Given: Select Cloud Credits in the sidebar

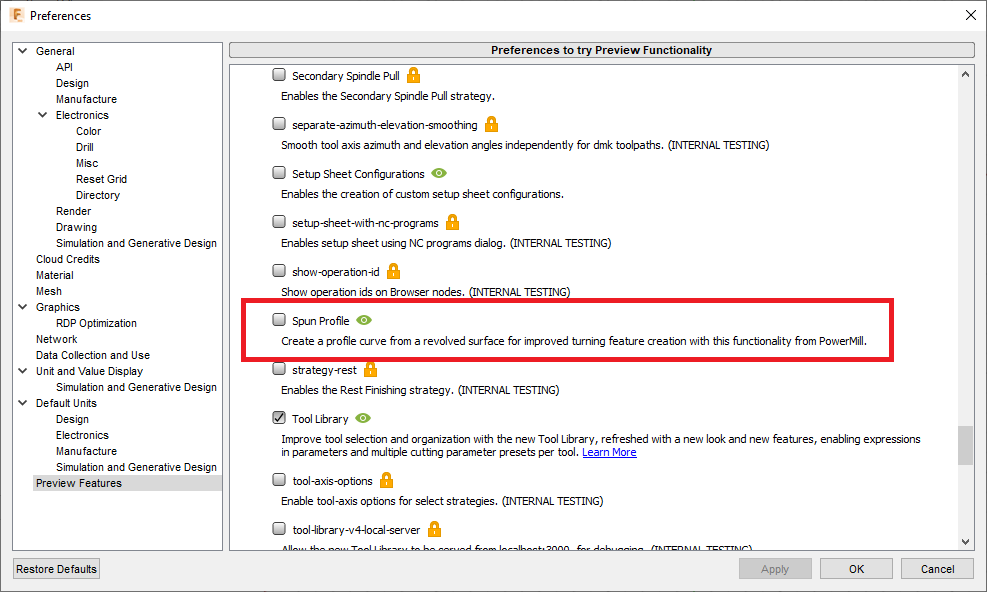Looking at the screenshot, I should pos(68,259).
